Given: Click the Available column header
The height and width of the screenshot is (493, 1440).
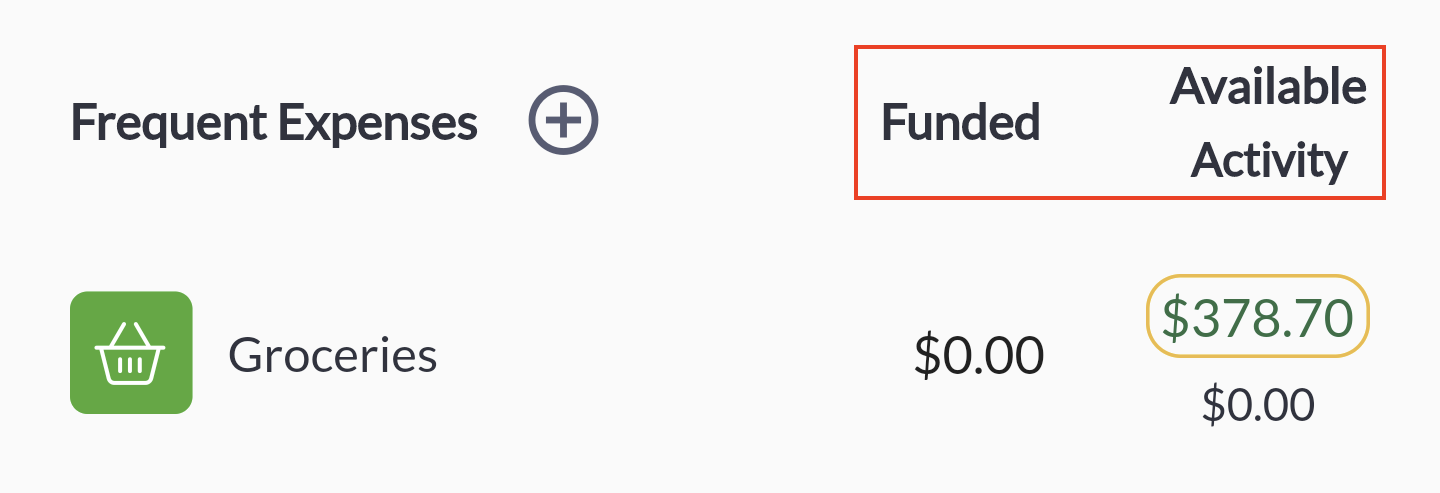Looking at the screenshot, I should click(x=1268, y=87).
